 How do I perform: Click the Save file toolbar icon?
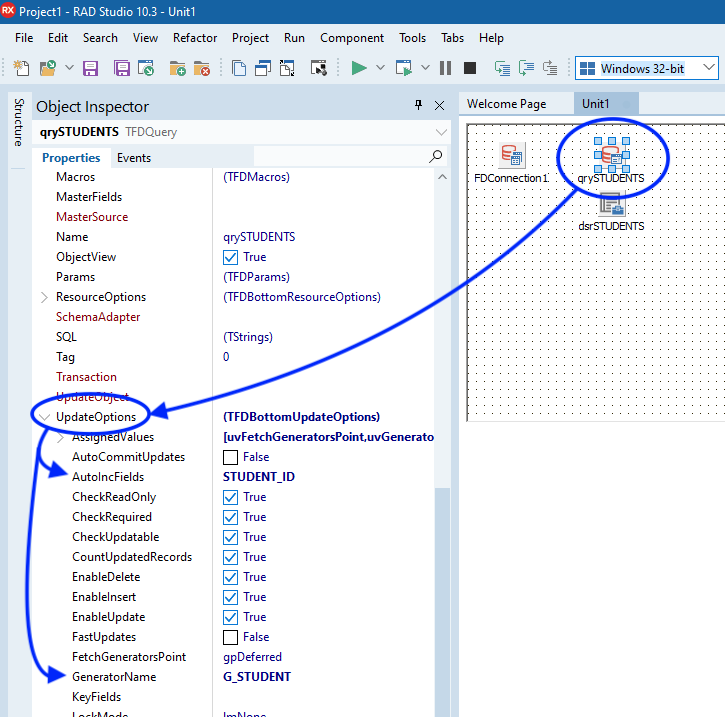[x=90, y=68]
